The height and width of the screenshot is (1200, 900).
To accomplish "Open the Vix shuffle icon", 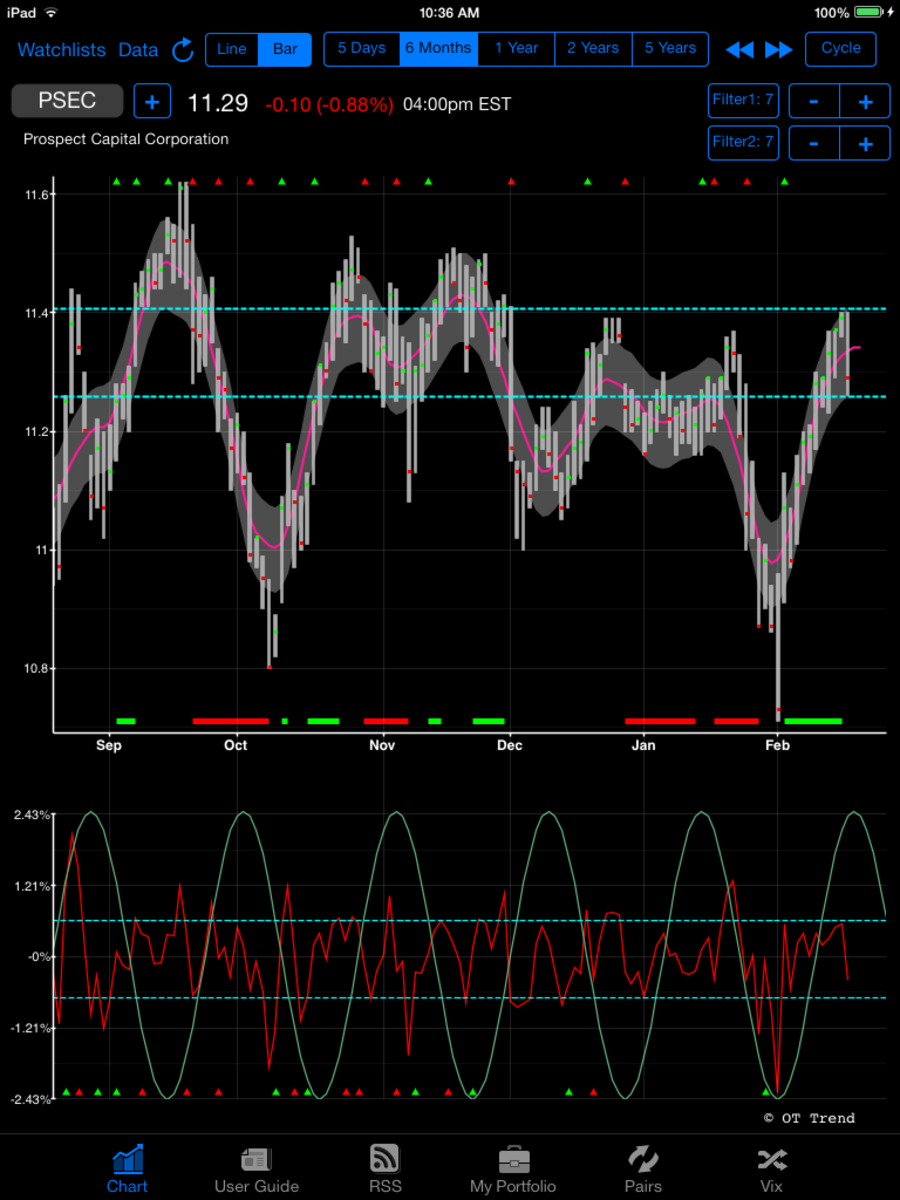I will pyautogui.click(x=771, y=1160).
